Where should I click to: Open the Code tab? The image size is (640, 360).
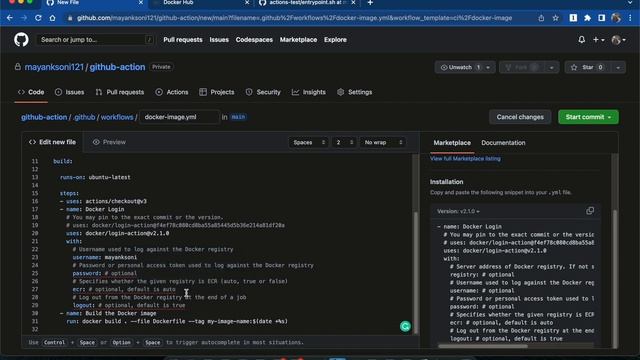[x=31, y=92]
